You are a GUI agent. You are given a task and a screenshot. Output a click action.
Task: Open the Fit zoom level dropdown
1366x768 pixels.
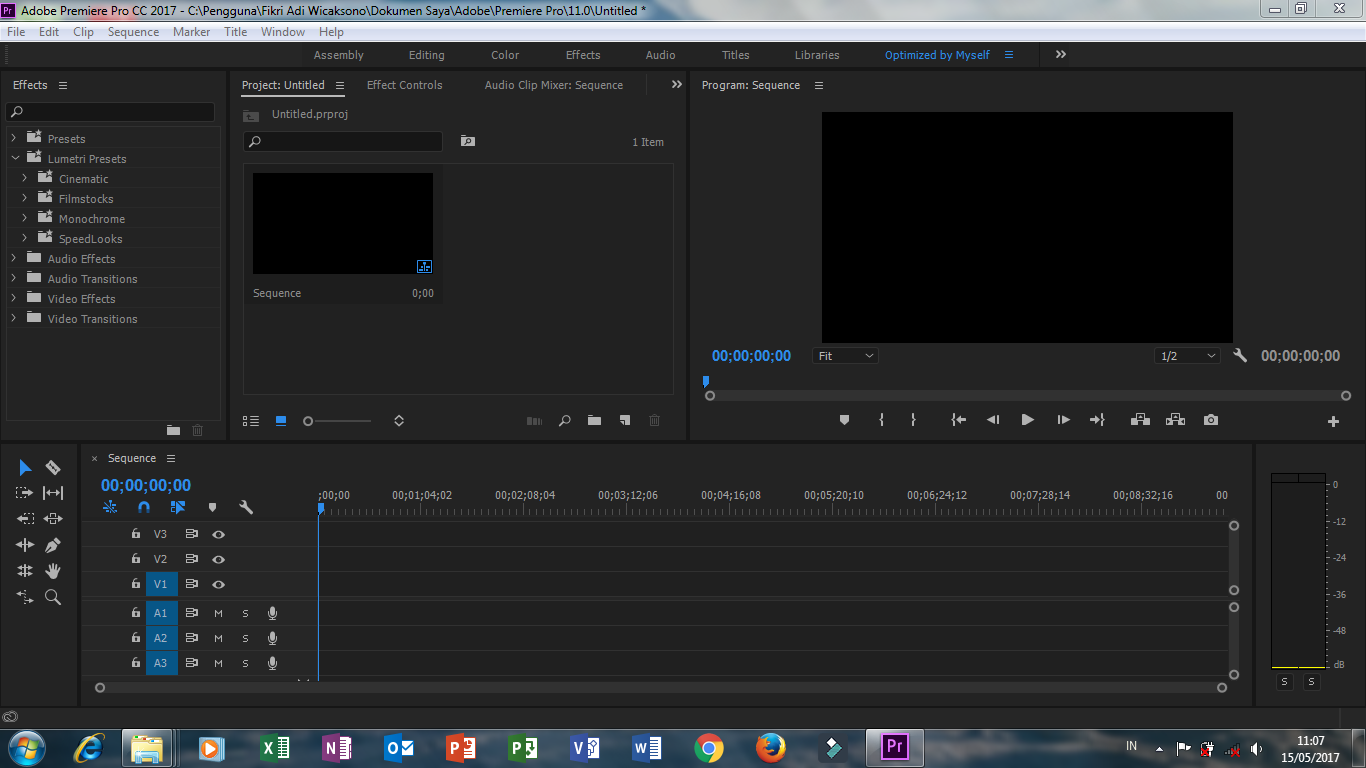(x=845, y=356)
